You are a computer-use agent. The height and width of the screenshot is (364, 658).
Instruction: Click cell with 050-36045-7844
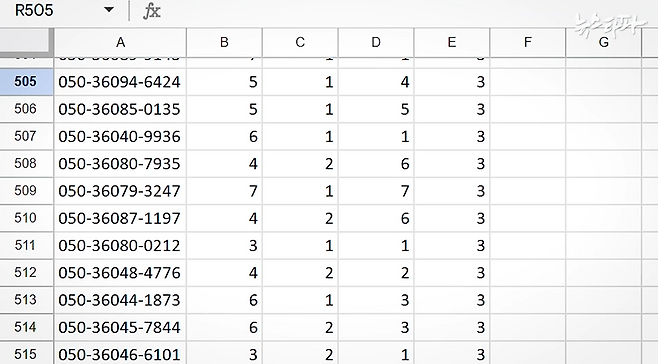coord(120,327)
